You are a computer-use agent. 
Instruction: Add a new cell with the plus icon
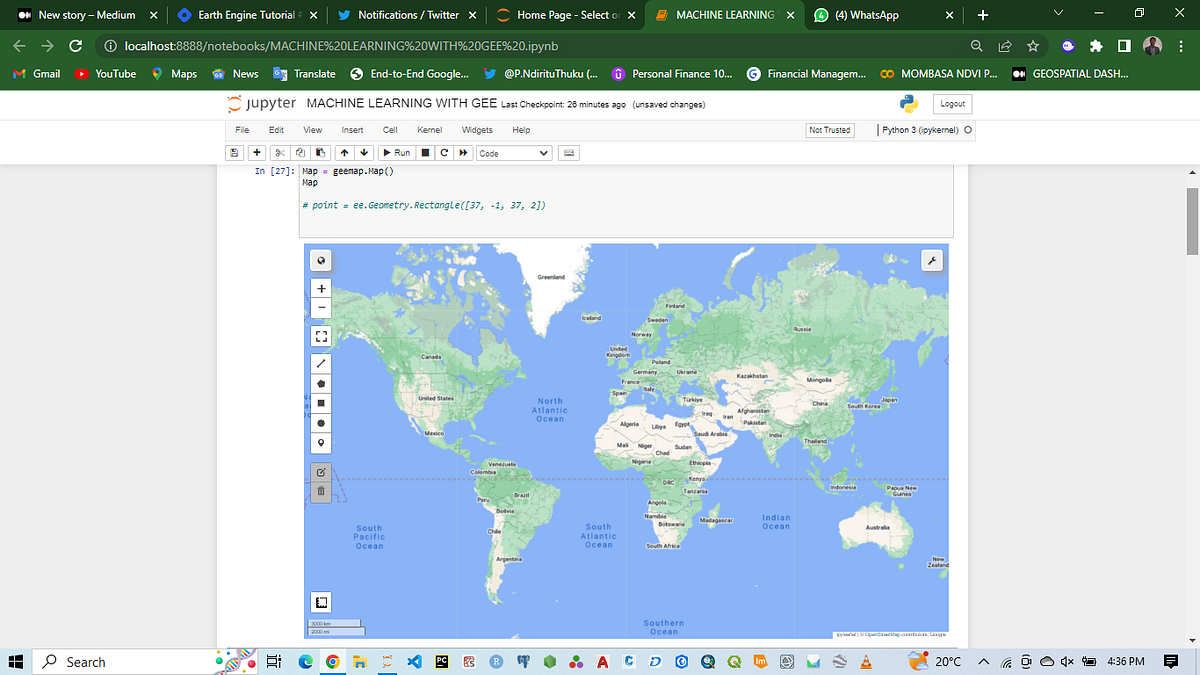(256, 152)
